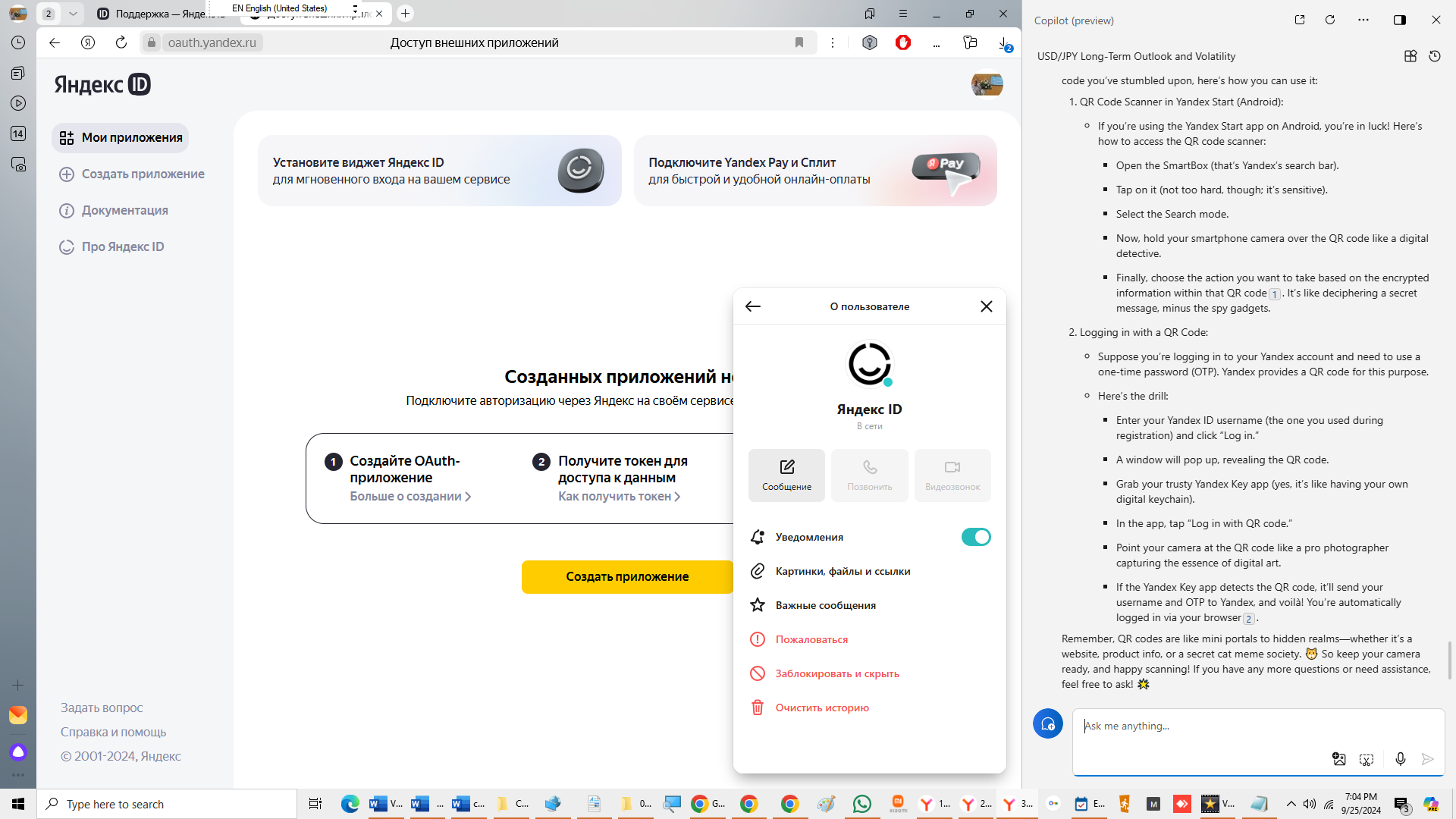The image size is (1456, 819).
Task: Select Очистить историю option
Action: point(870,708)
